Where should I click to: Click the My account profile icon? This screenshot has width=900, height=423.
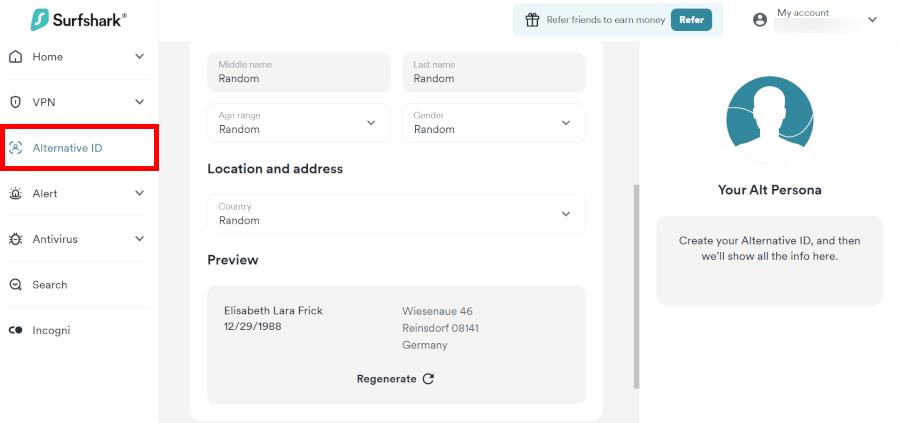point(760,19)
